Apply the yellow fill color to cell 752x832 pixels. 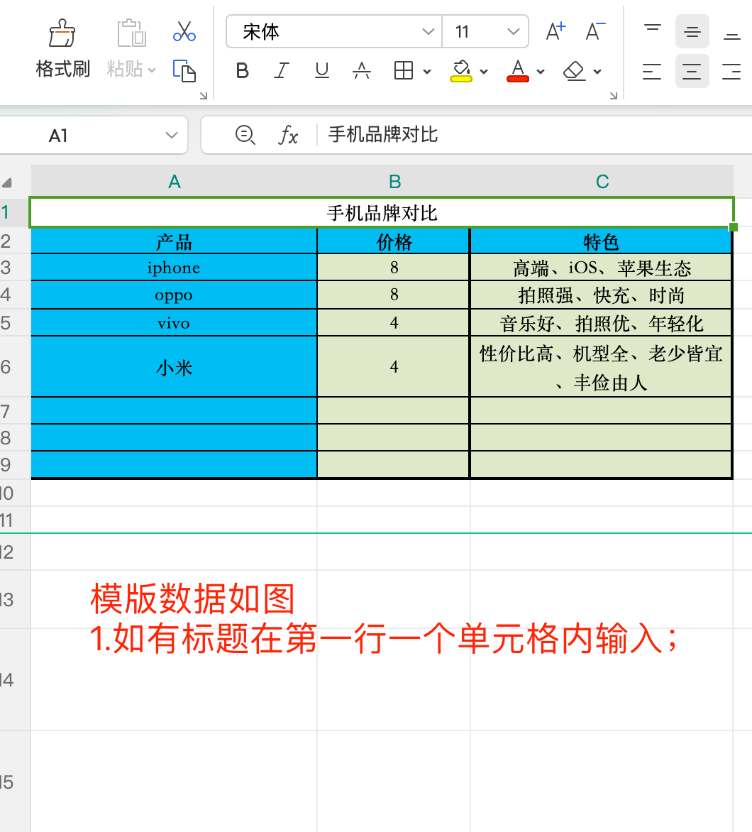[x=461, y=71]
